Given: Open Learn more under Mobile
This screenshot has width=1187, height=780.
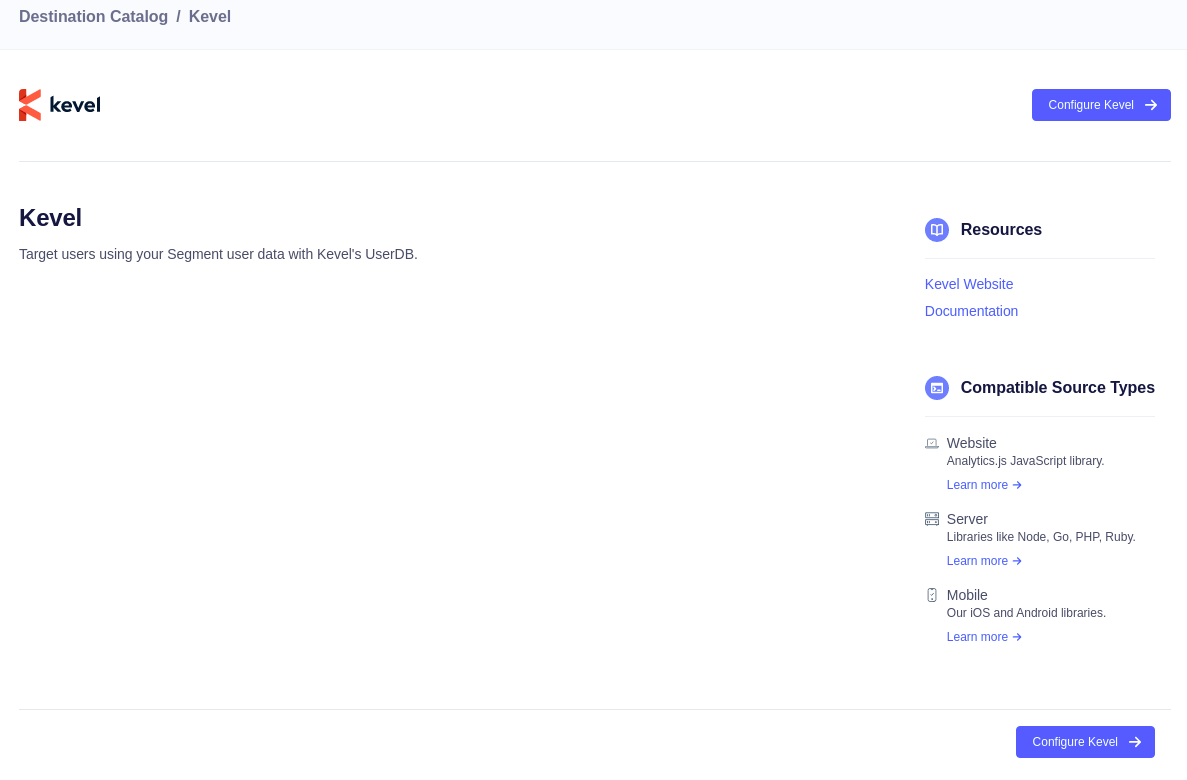Looking at the screenshot, I should point(977,637).
